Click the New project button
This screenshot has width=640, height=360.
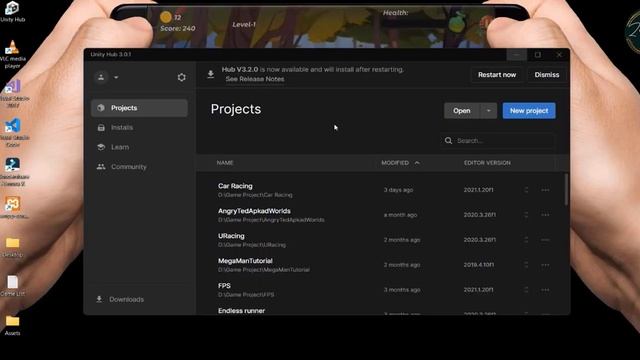point(529,111)
